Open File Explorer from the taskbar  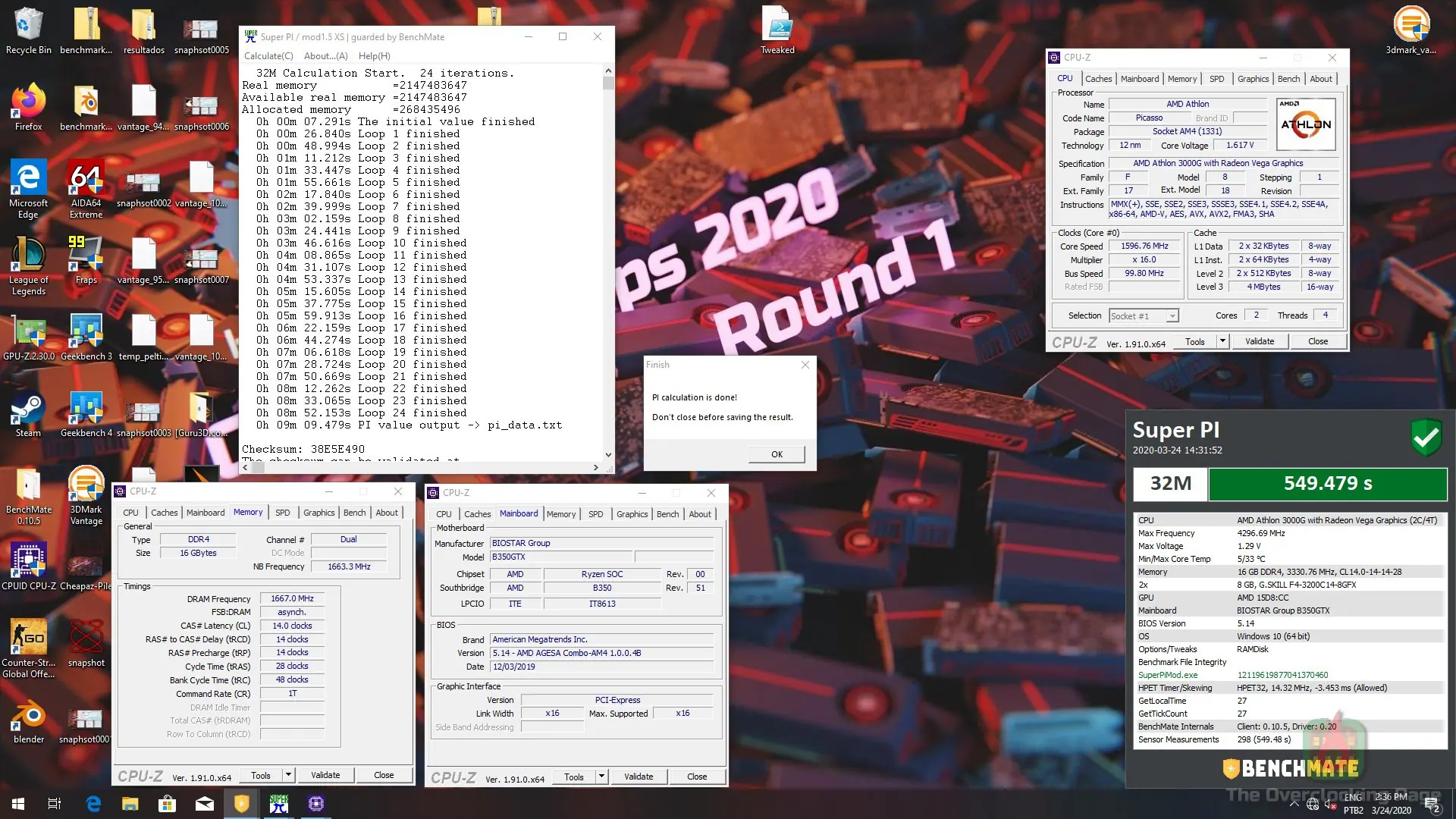(x=130, y=804)
